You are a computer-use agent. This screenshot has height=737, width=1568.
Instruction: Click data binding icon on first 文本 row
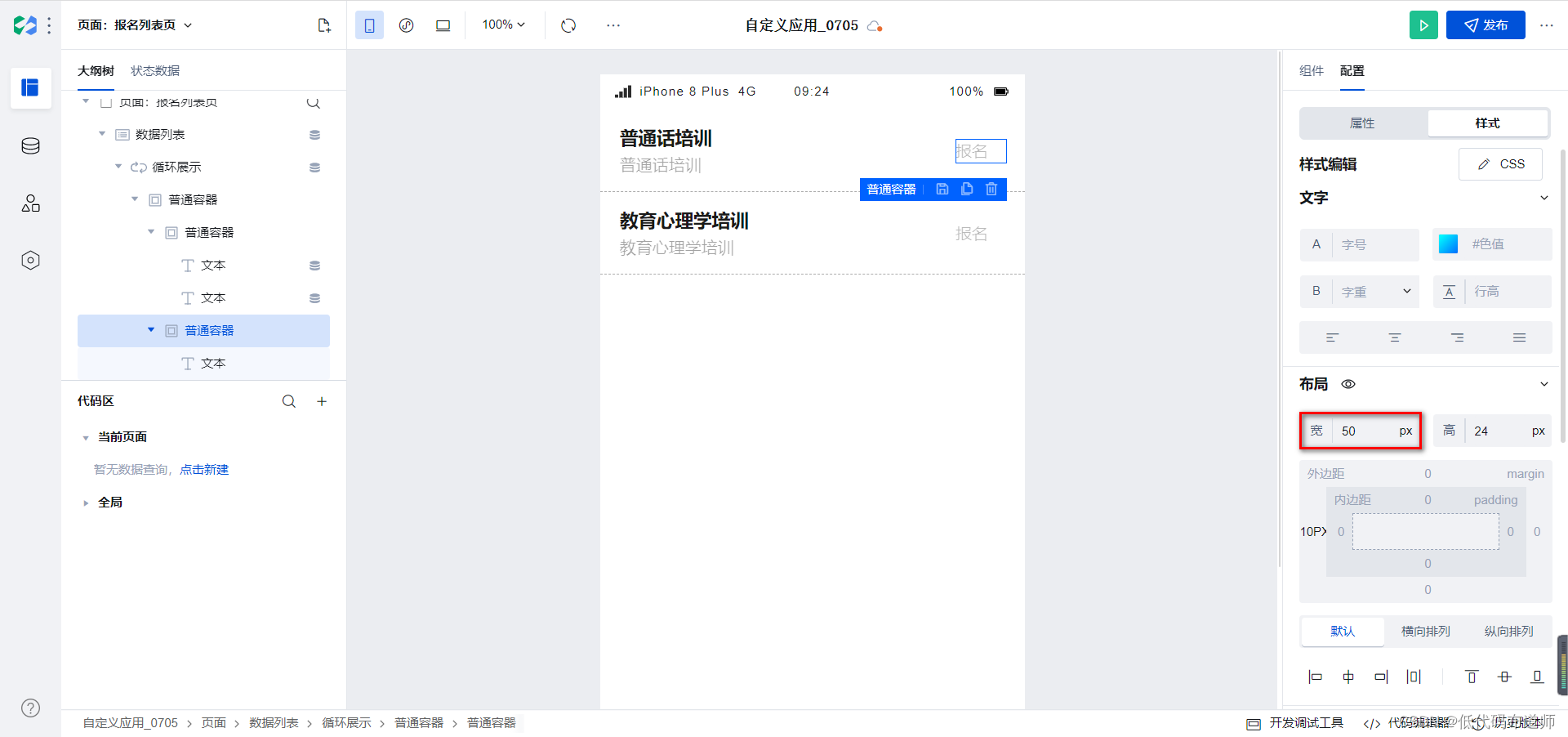click(x=314, y=266)
